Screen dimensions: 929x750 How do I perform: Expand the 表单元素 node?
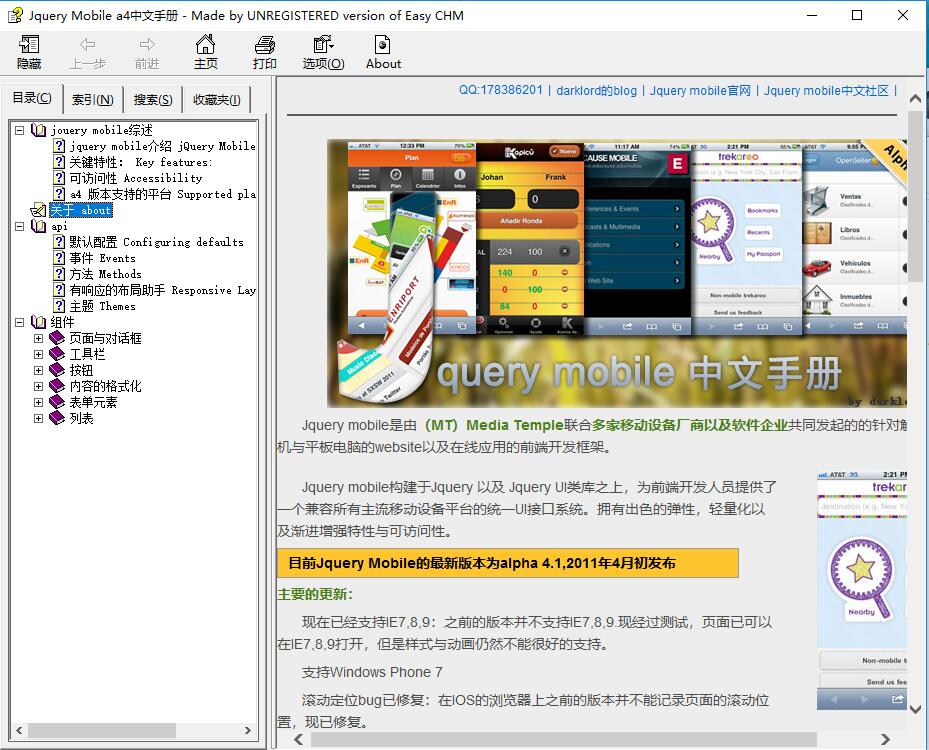(x=39, y=402)
